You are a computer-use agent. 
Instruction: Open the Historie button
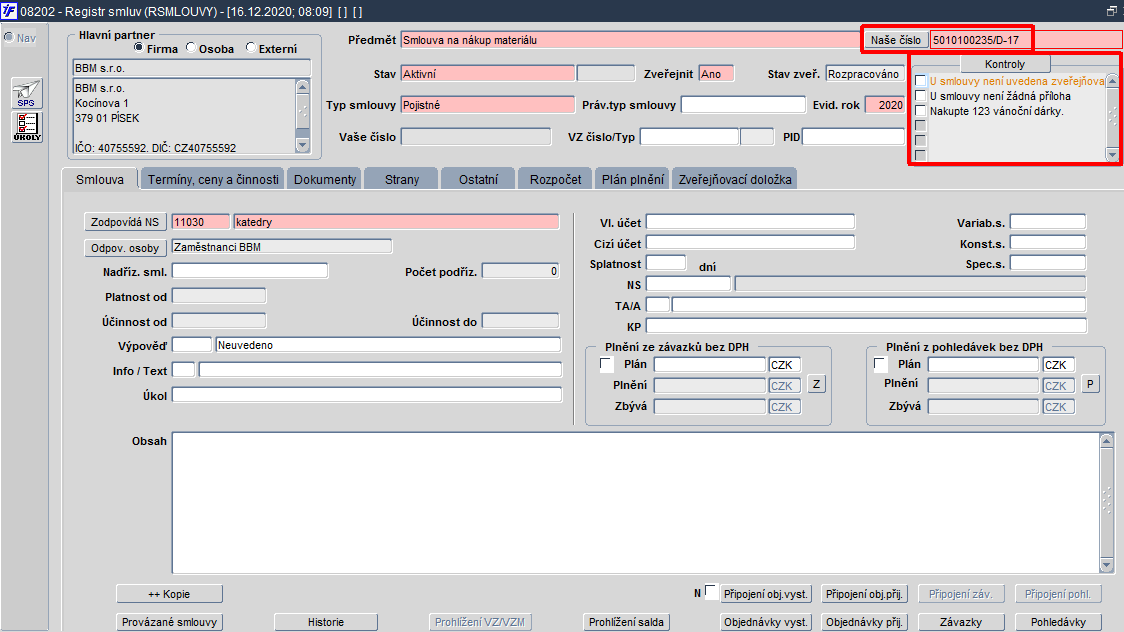(x=326, y=622)
